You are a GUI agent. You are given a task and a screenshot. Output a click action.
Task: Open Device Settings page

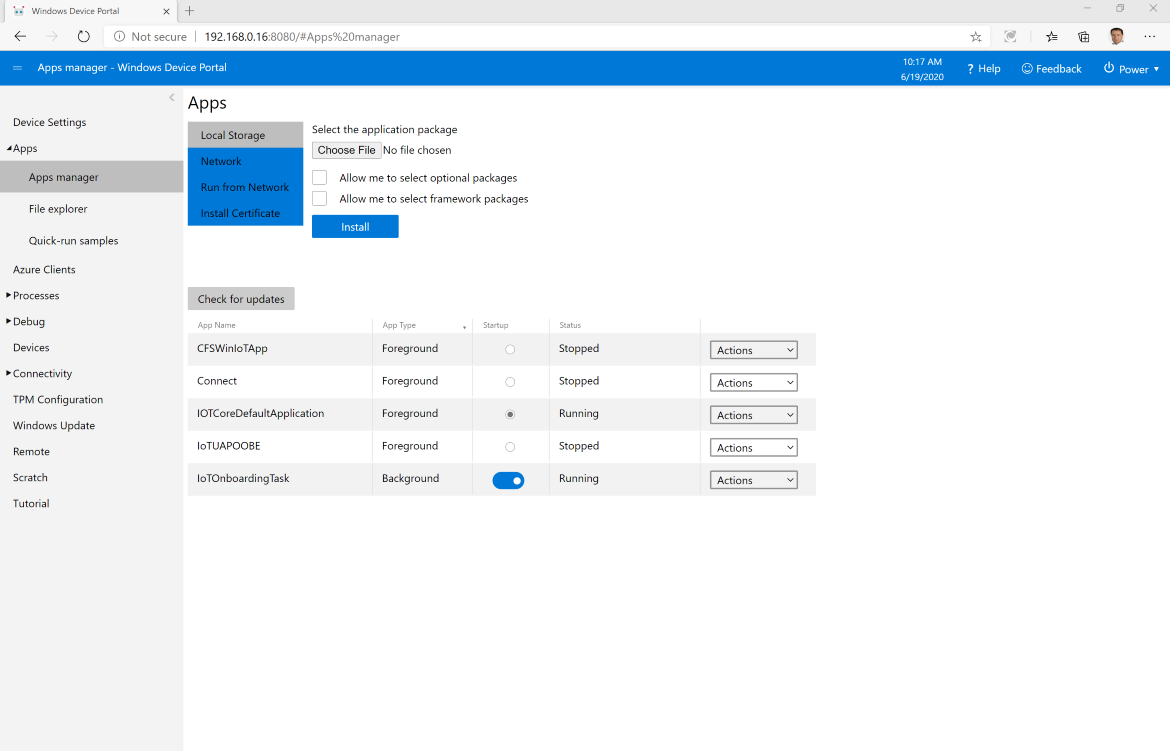click(x=49, y=122)
